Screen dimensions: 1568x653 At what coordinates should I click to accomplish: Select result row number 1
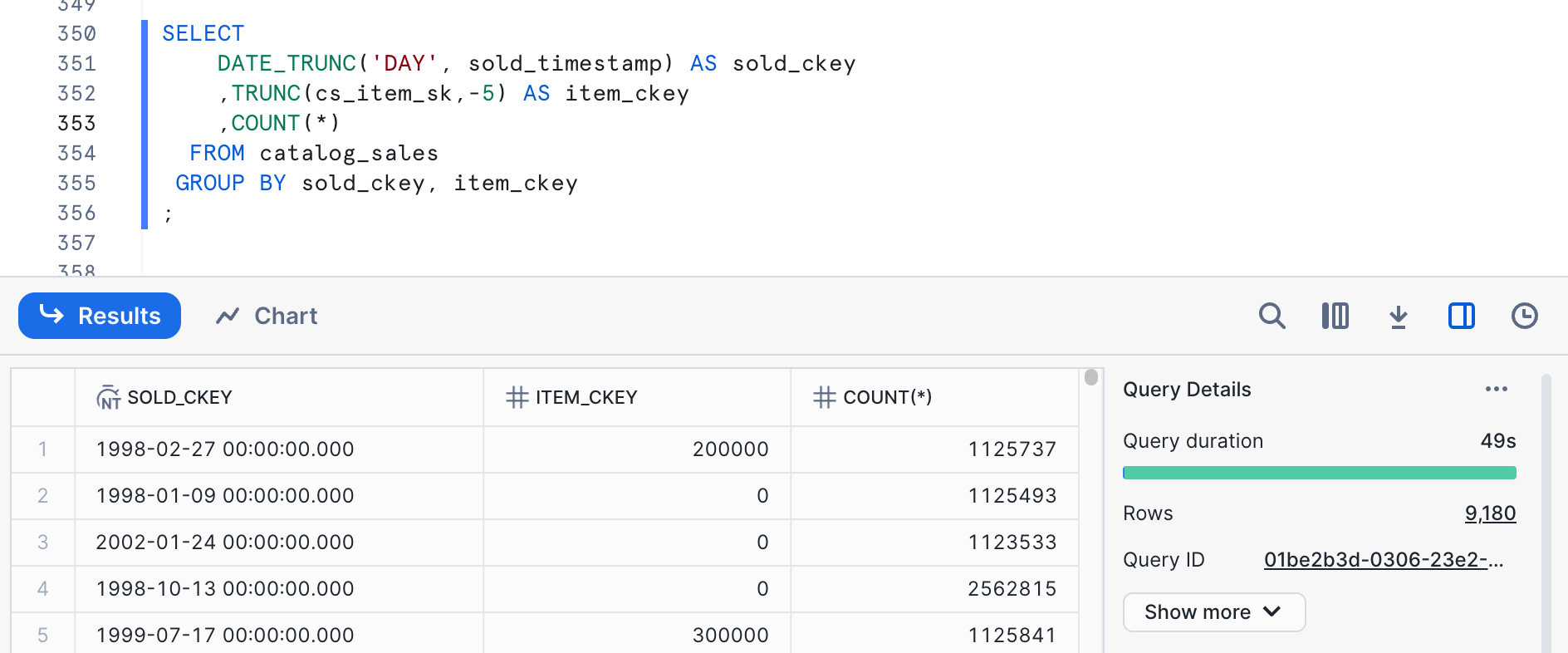tap(42, 449)
